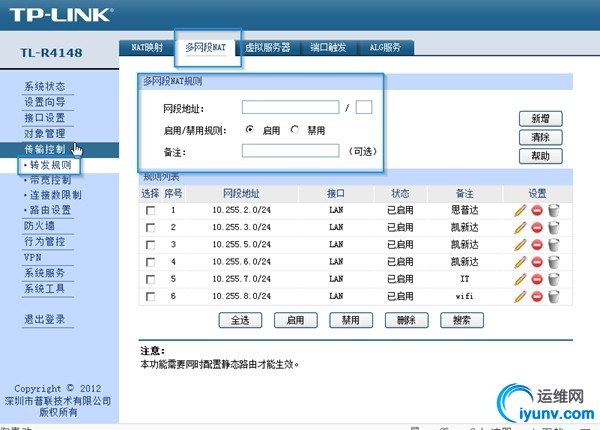Select the 启用 radio button
Image resolution: width=600 pixels, height=430 pixels.
pos(249,130)
